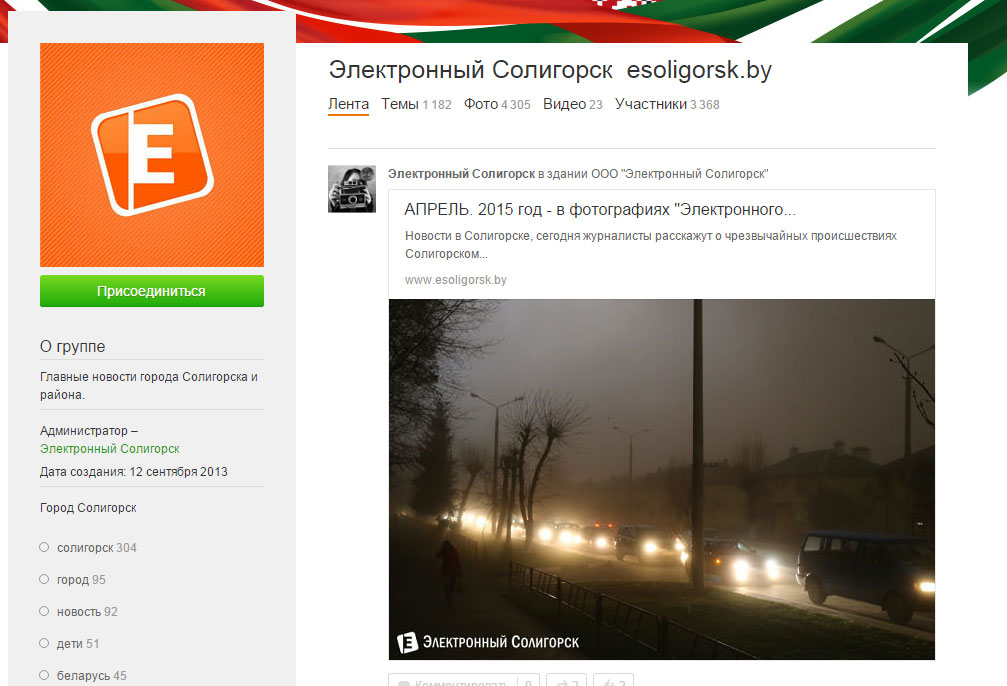Click the www.esoligorsk.by link in the post
Image resolution: width=1007 pixels, height=686 pixels.
click(456, 280)
